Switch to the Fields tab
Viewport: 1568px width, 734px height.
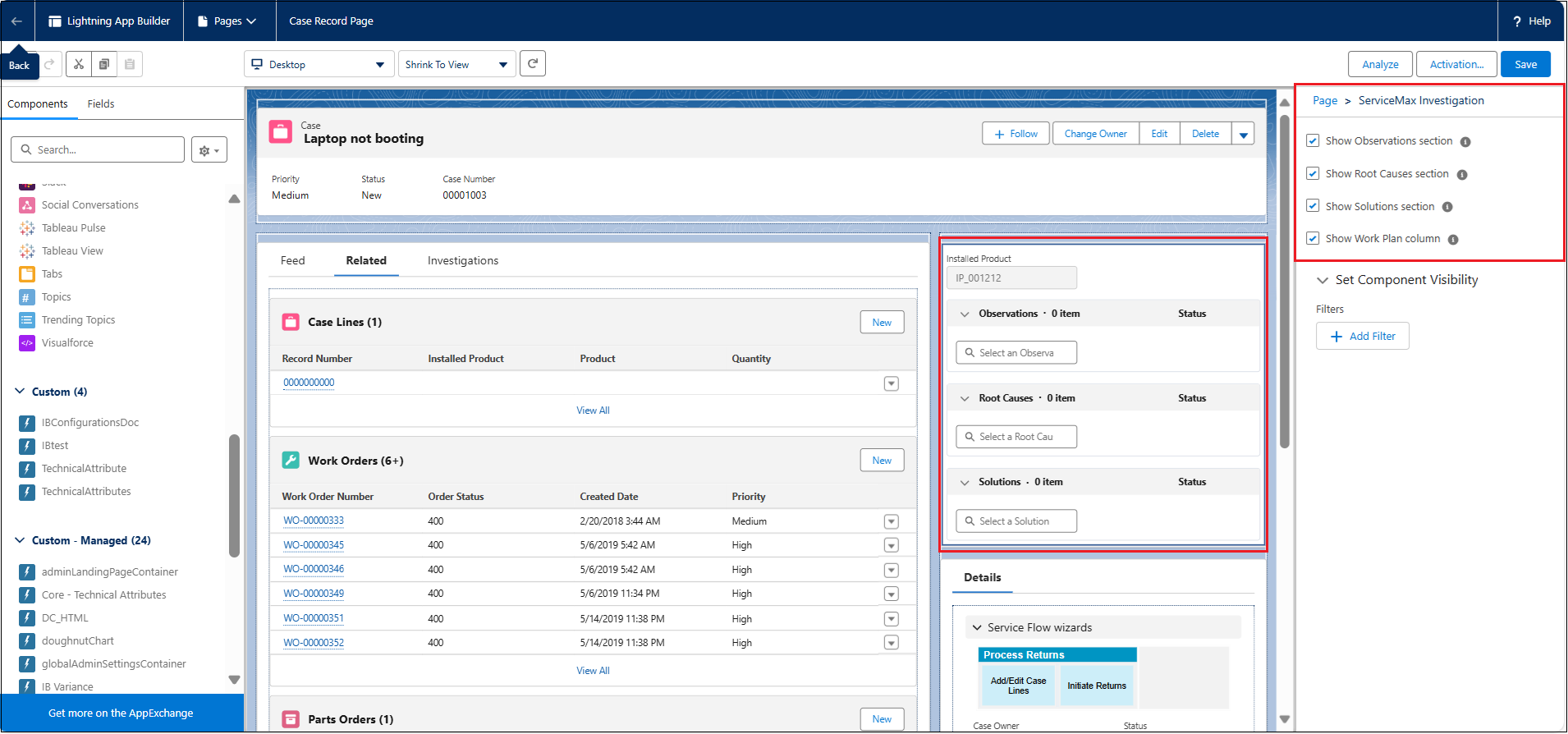[101, 104]
